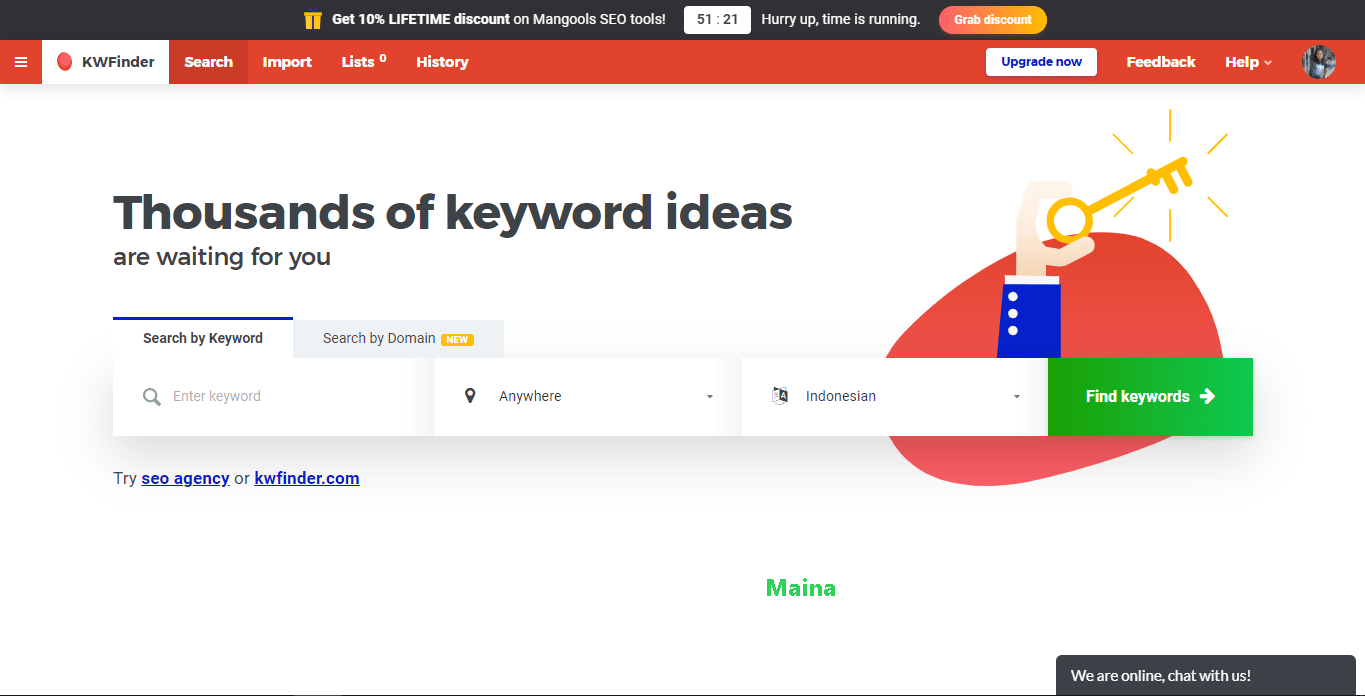Screen dimensions: 1365x696
Task: Open the Import menu item
Action: pos(287,62)
